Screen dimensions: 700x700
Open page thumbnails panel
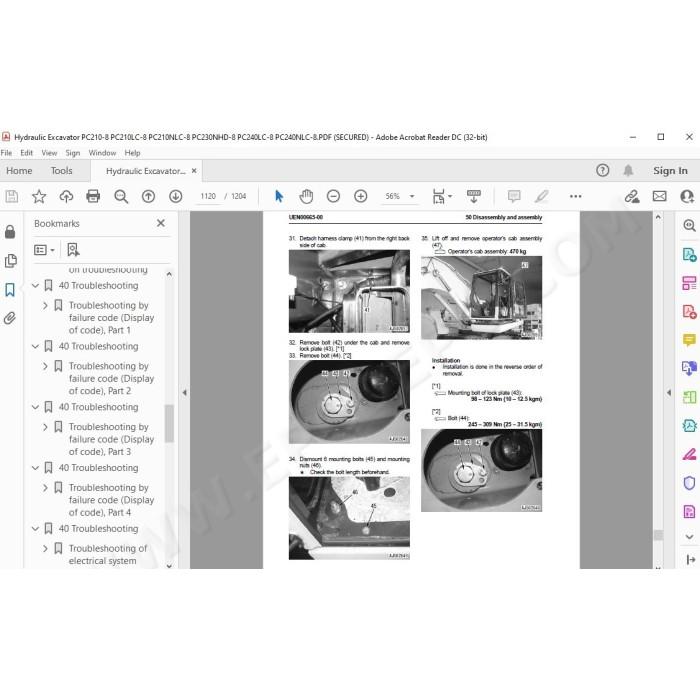pyautogui.click(x=10, y=261)
